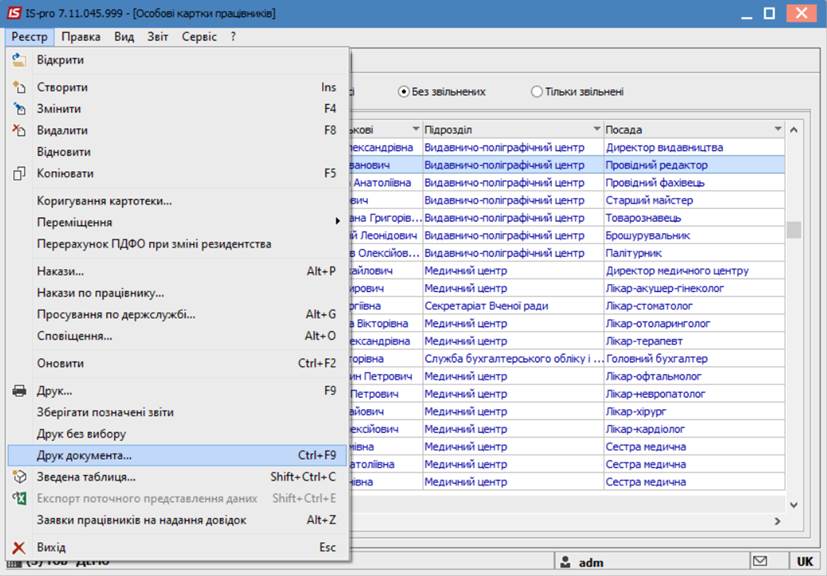The image size is (827, 576).
Task: Select the Служба бухгалтерського обліку cell
Action: [513, 359]
